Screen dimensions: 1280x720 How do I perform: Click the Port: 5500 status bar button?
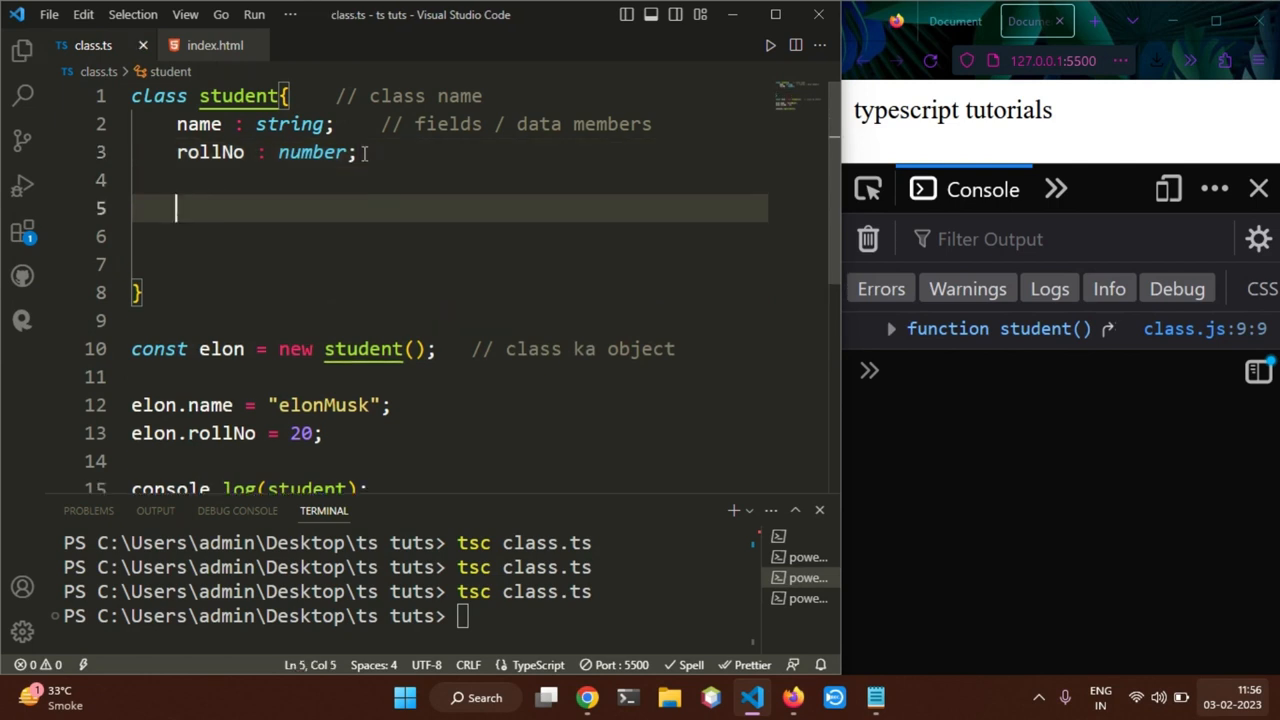(614, 665)
